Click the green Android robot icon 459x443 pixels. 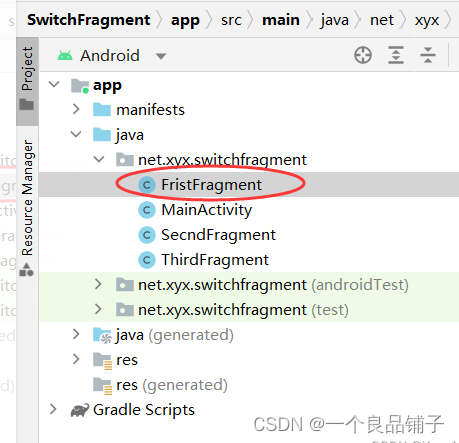pyautogui.click(x=65, y=55)
